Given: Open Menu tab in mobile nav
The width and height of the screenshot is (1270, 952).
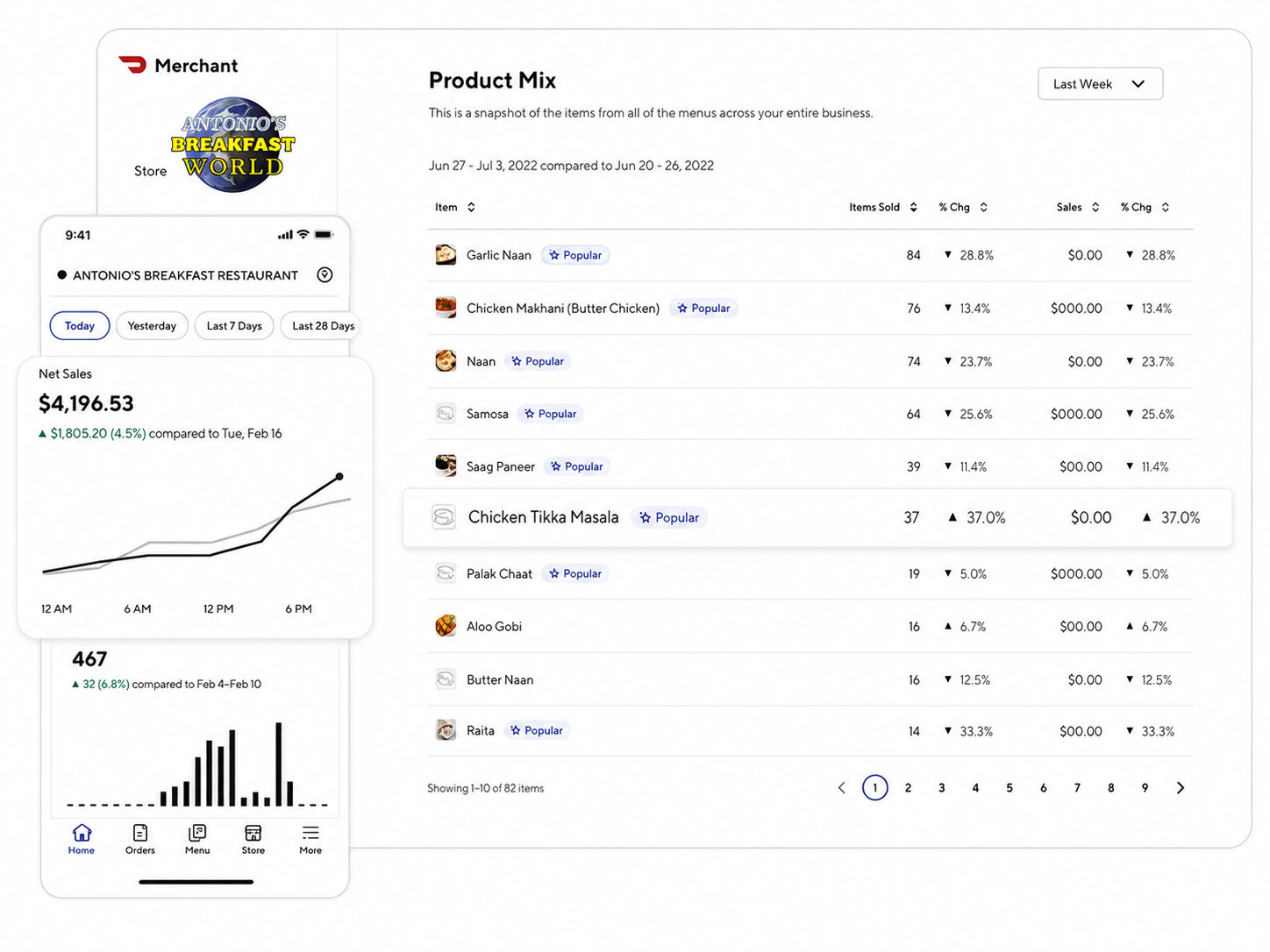Looking at the screenshot, I should point(197,839).
